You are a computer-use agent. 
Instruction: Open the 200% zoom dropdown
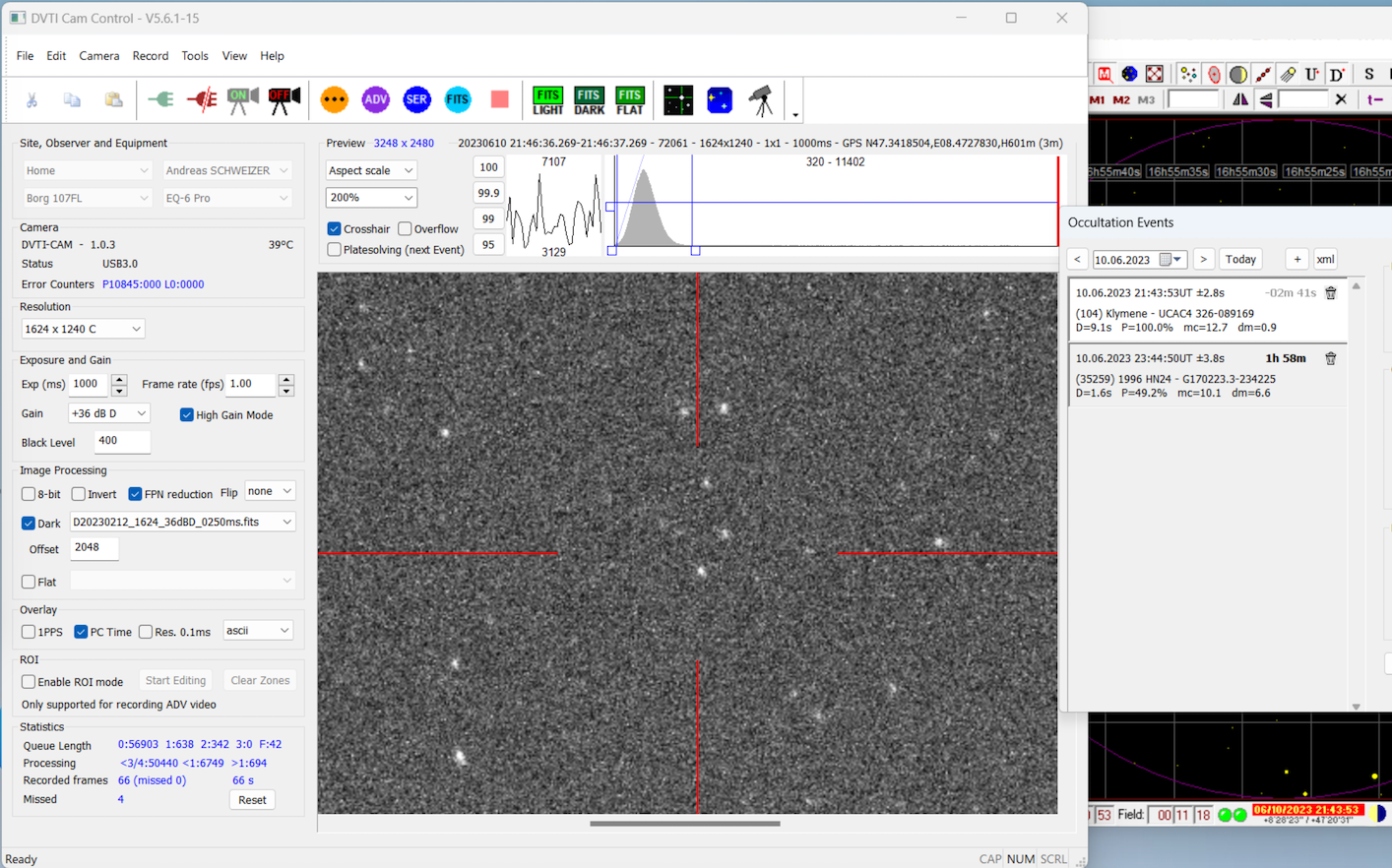tap(371, 198)
